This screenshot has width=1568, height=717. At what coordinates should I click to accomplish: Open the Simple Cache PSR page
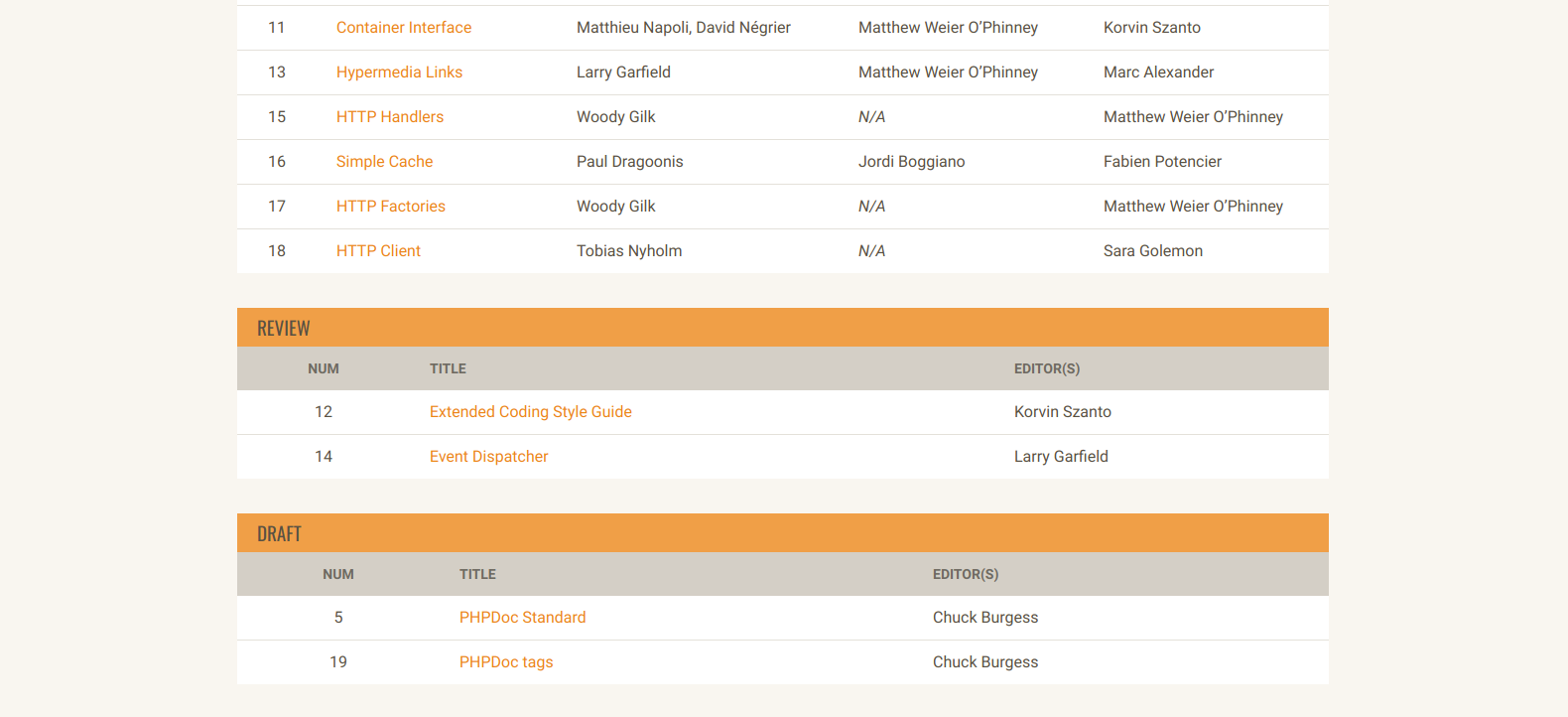(384, 161)
